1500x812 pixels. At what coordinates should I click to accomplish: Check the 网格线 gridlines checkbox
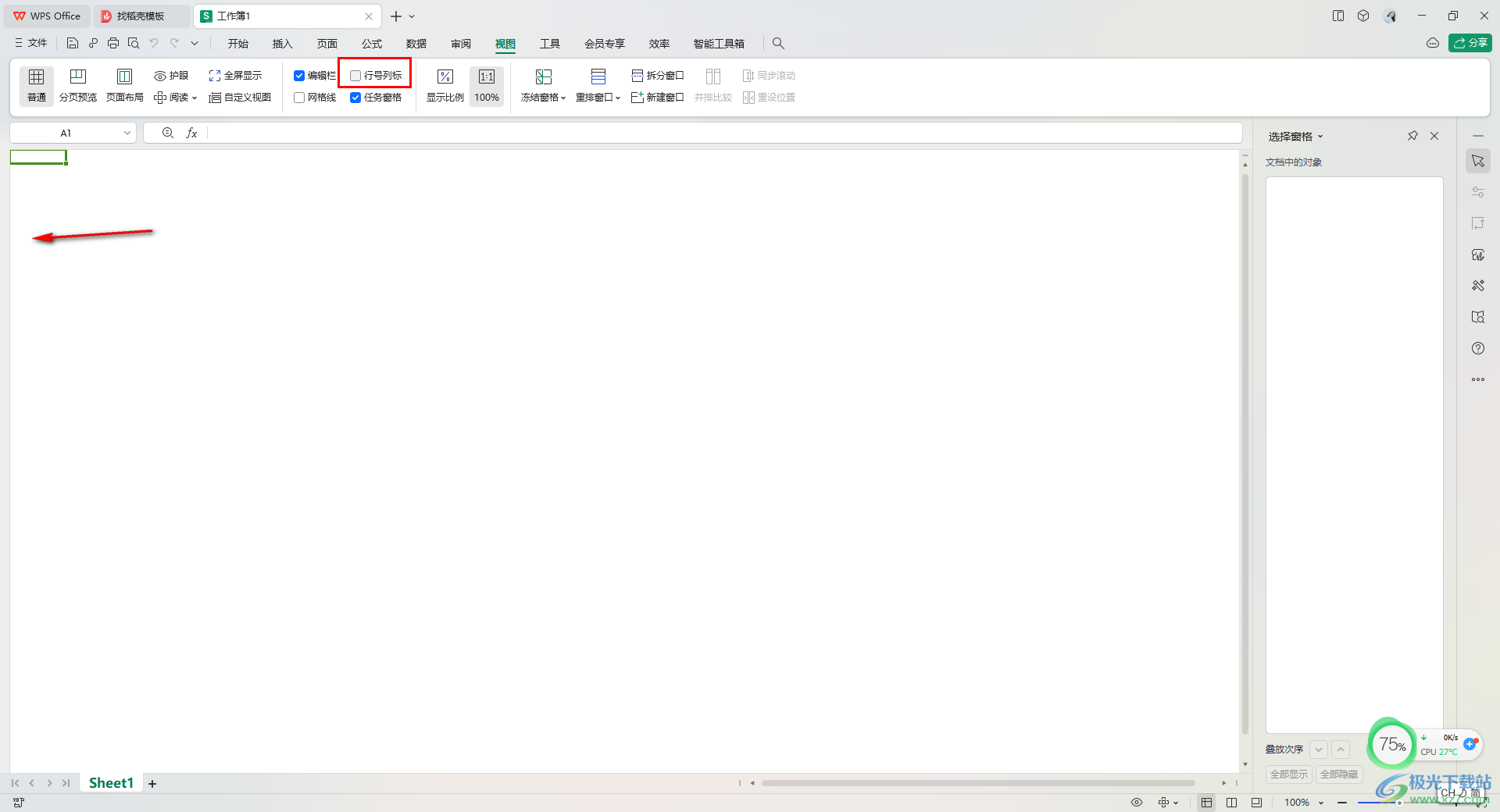[x=299, y=98]
